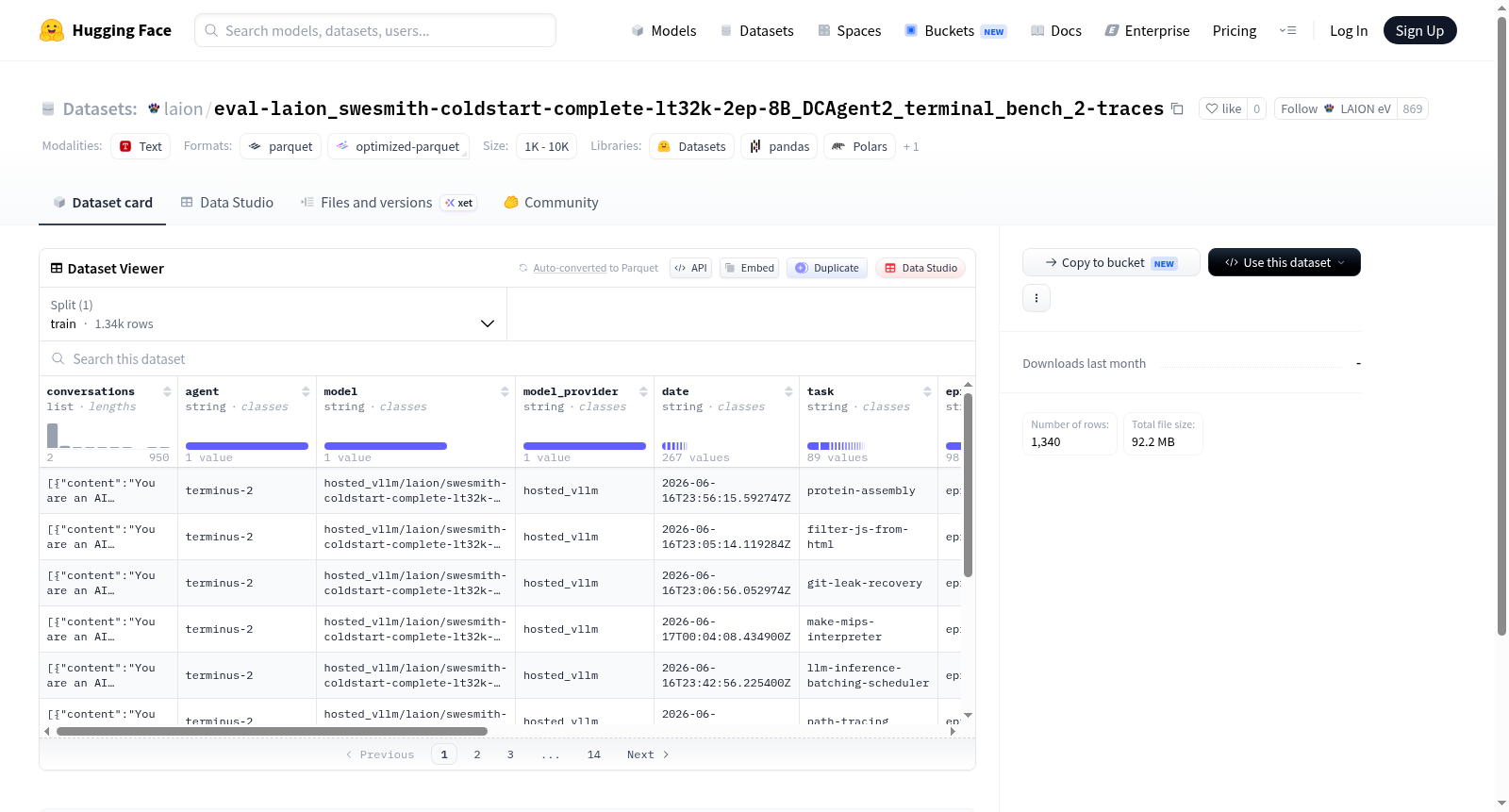Open Datasets in top navigation
This screenshot has width=1509, height=812.
[757, 30]
